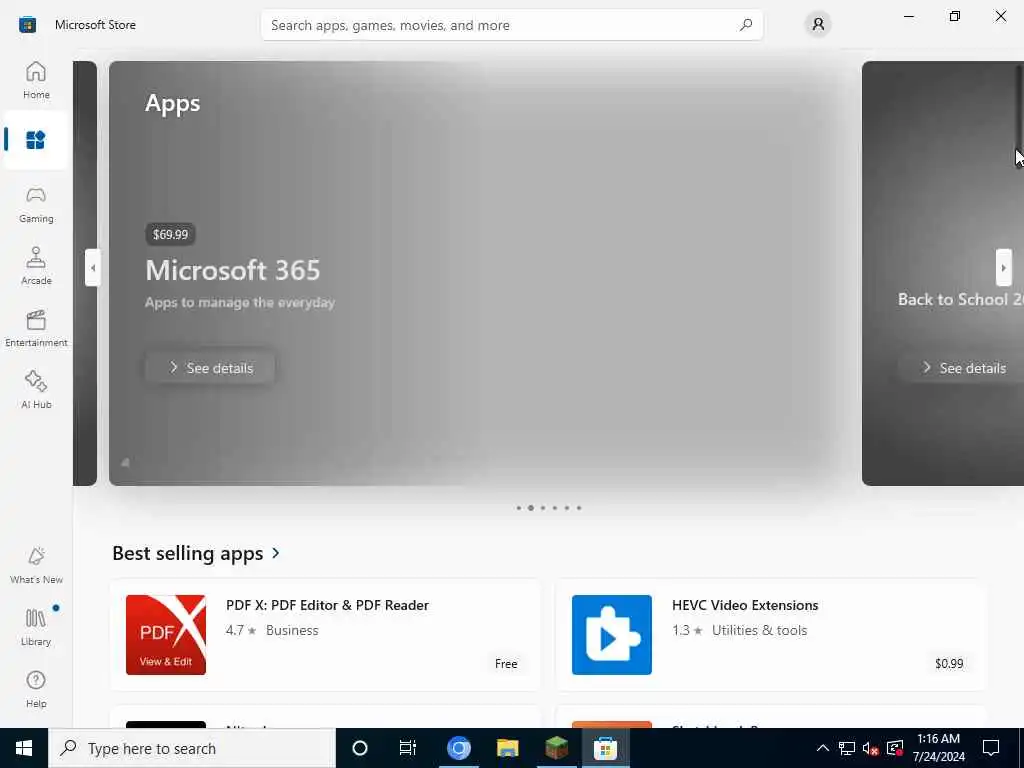Show next carousel slide arrow

click(x=1004, y=268)
